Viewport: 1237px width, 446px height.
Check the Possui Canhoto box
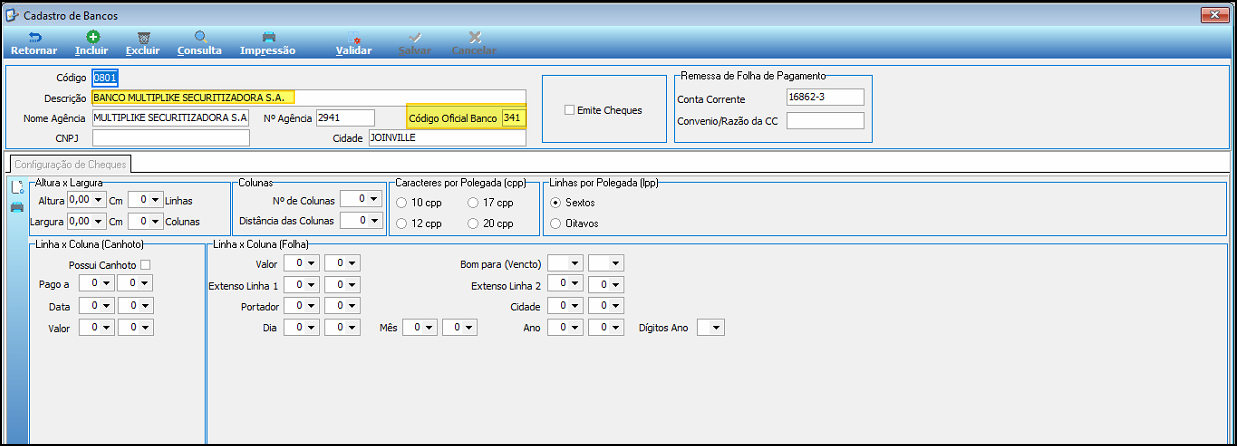click(146, 265)
